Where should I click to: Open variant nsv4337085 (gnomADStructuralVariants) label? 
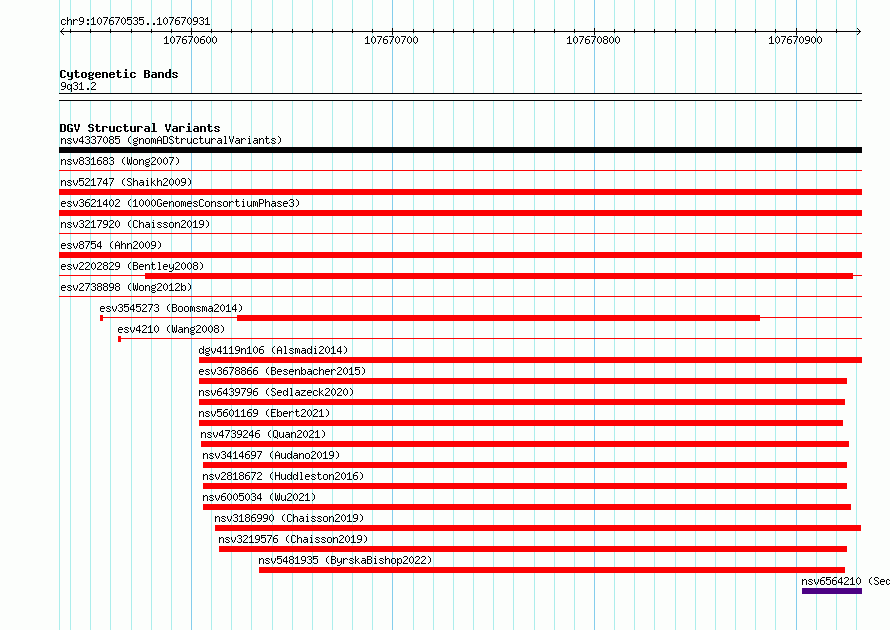point(171,140)
